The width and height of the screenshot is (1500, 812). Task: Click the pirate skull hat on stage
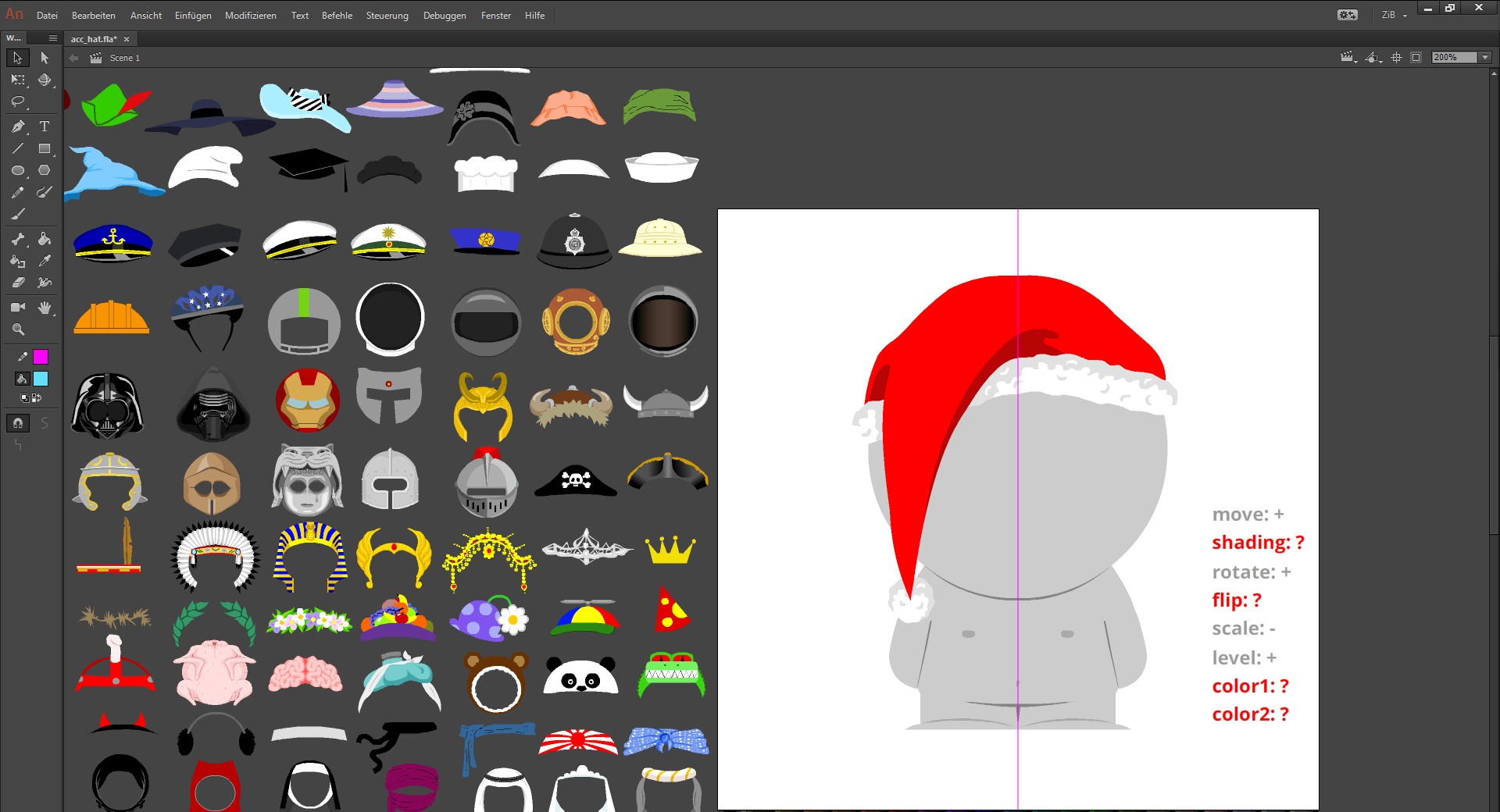(576, 480)
